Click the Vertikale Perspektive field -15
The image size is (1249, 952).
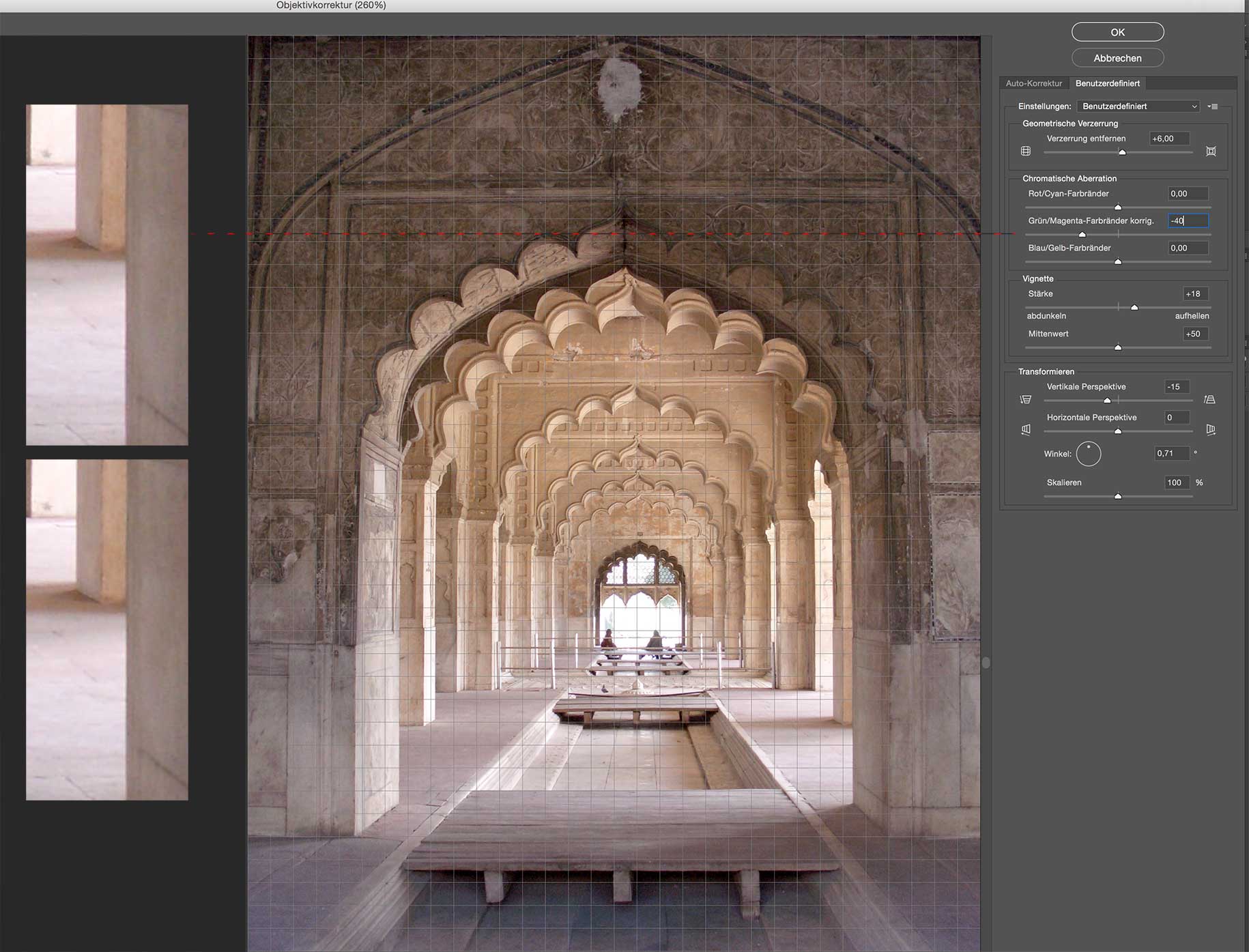(x=1177, y=387)
